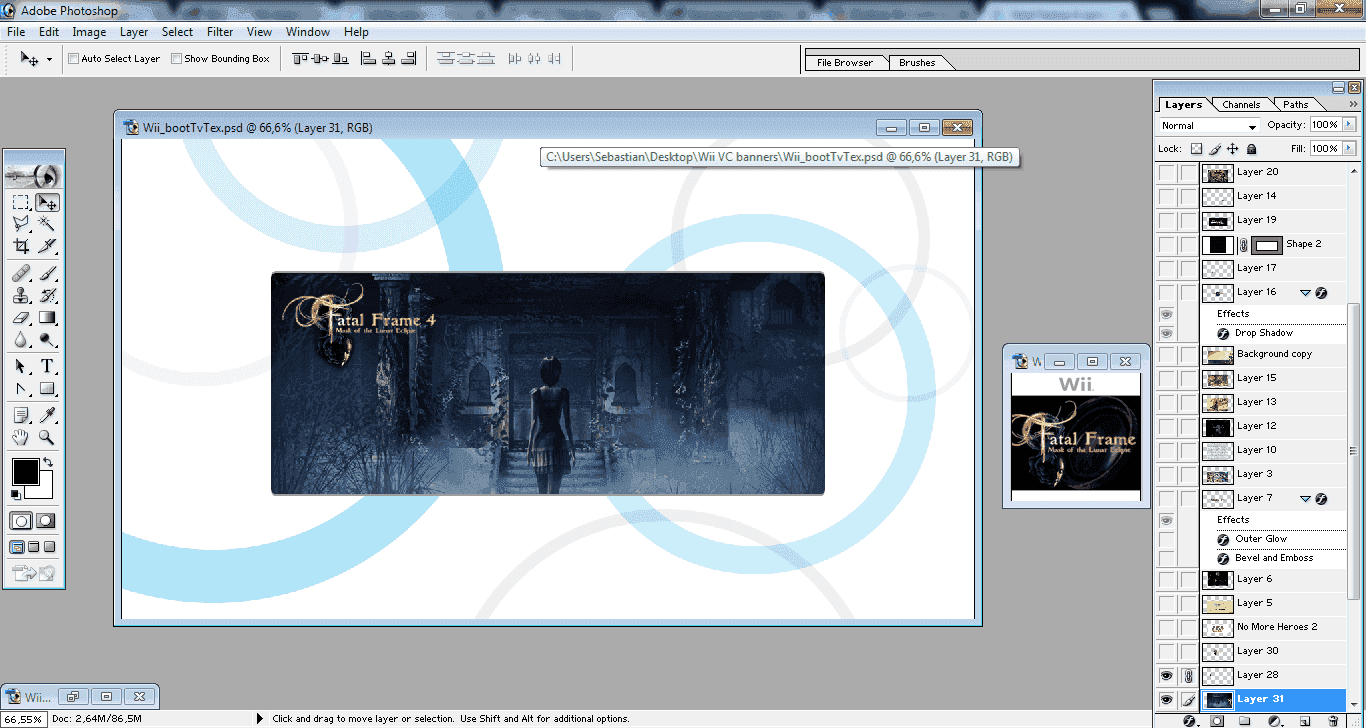Delete layer using the trash icon
The width and height of the screenshot is (1366, 728).
(x=1333, y=720)
